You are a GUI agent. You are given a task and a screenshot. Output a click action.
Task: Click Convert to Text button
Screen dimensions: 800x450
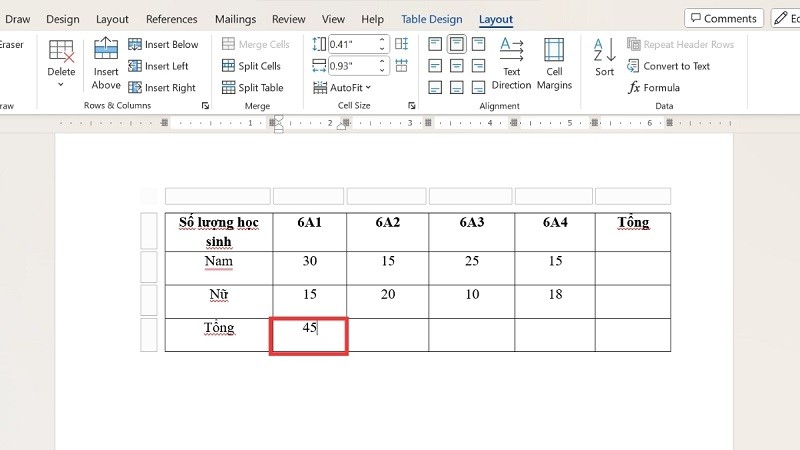click(669, 66)
